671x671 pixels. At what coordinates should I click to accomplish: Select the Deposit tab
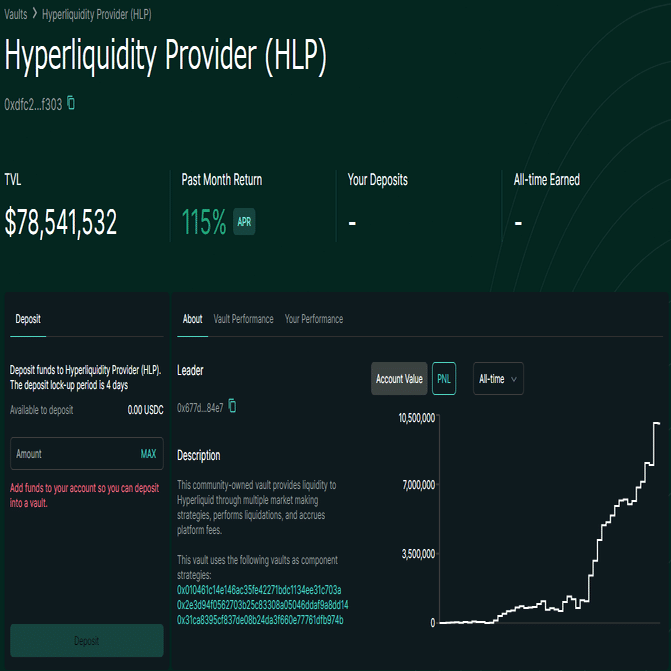(28, 319)
